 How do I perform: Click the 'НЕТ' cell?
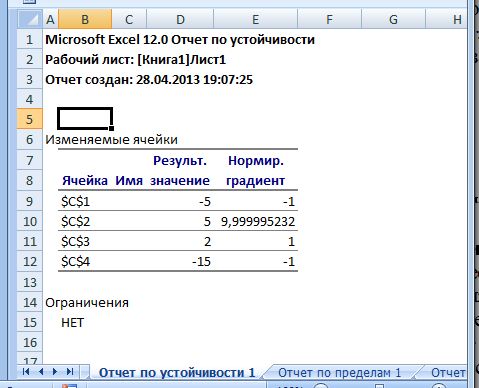click(73, 323)
